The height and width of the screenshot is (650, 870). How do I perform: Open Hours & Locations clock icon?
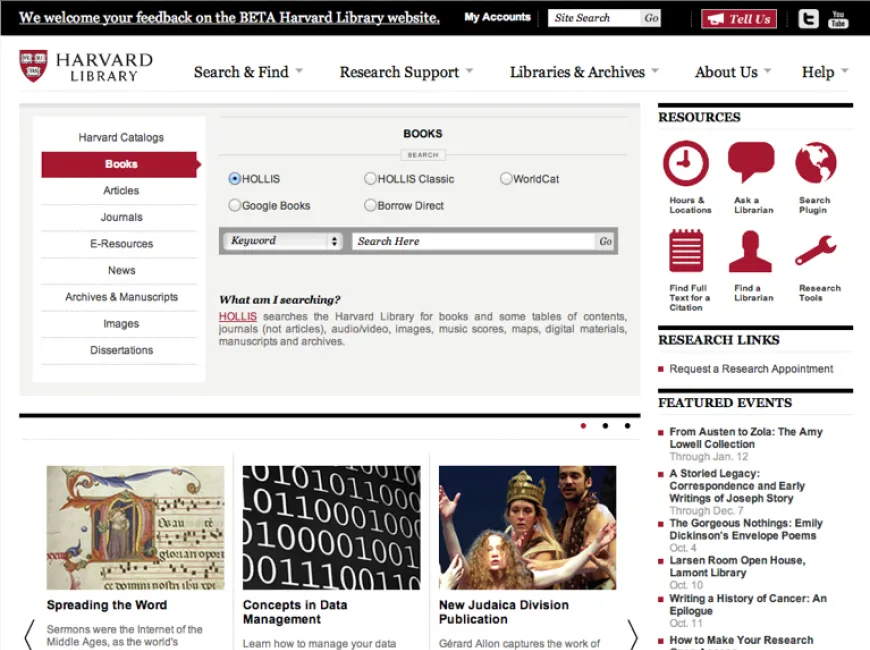click(686, 163)
